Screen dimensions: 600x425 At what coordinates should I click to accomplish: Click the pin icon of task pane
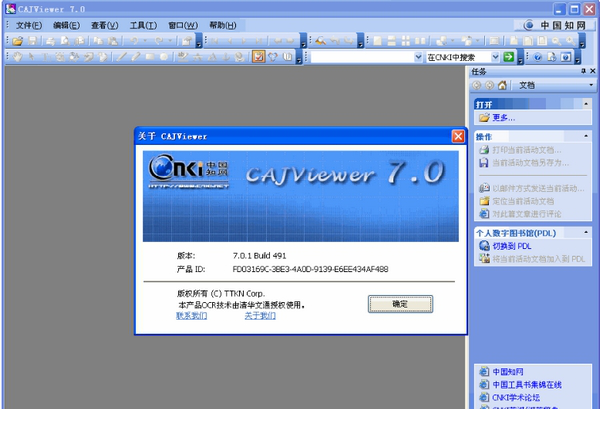584,71
